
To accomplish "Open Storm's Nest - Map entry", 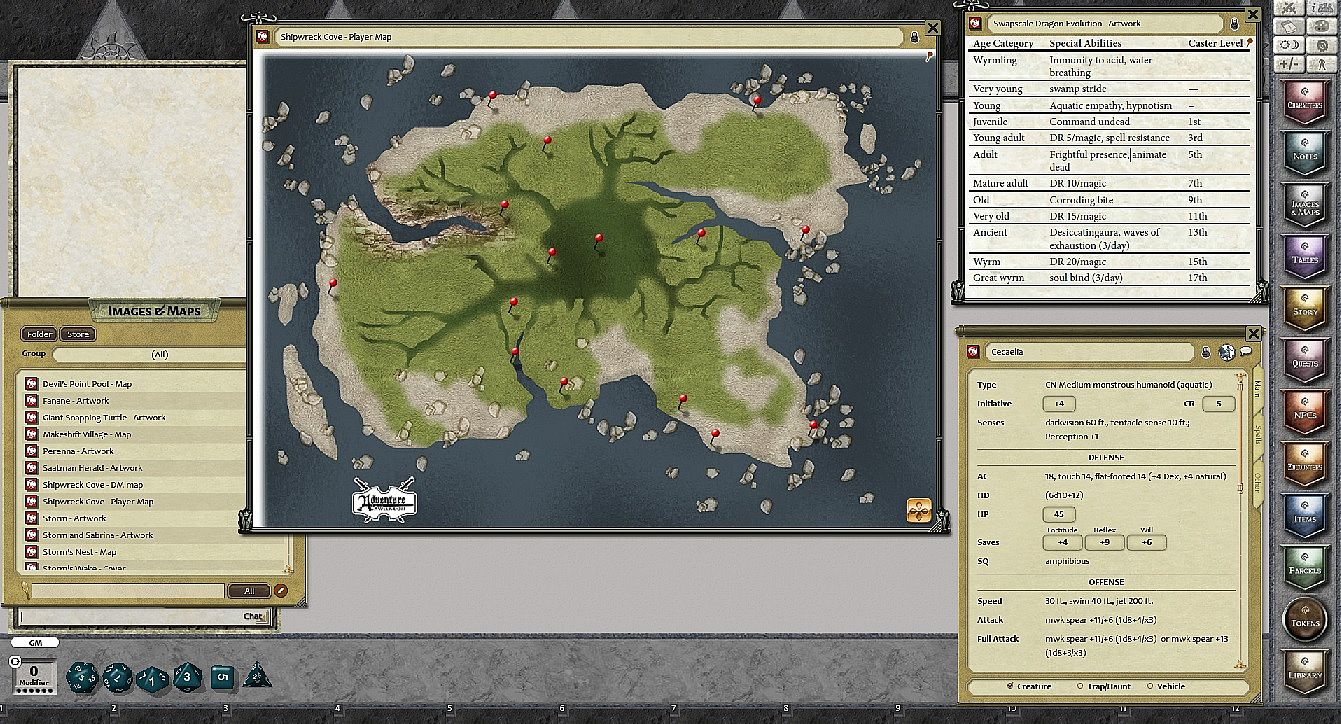I will click(x=80, y=551).
